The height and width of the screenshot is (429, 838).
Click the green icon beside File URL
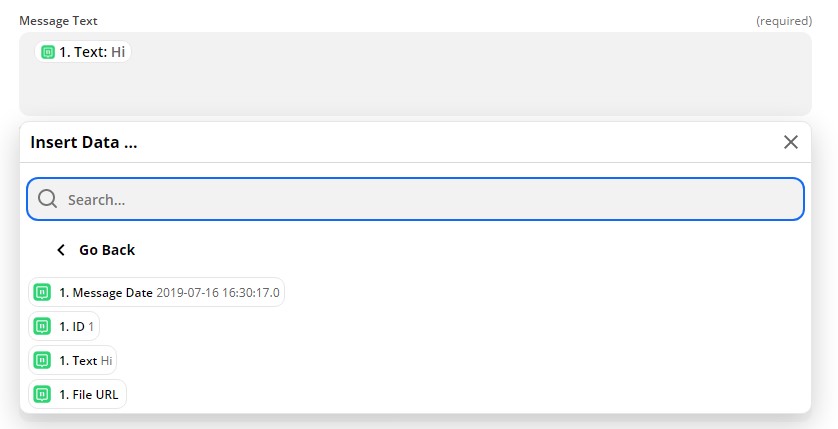coord(42,394)
